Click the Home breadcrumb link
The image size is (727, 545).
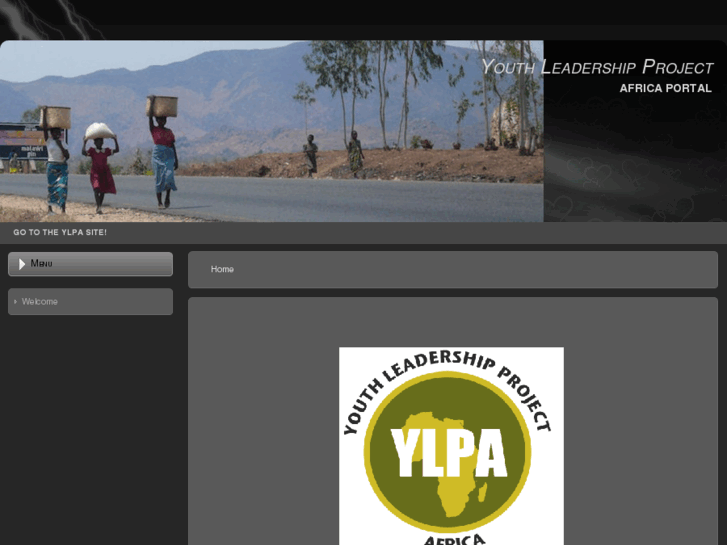point(222,269)
